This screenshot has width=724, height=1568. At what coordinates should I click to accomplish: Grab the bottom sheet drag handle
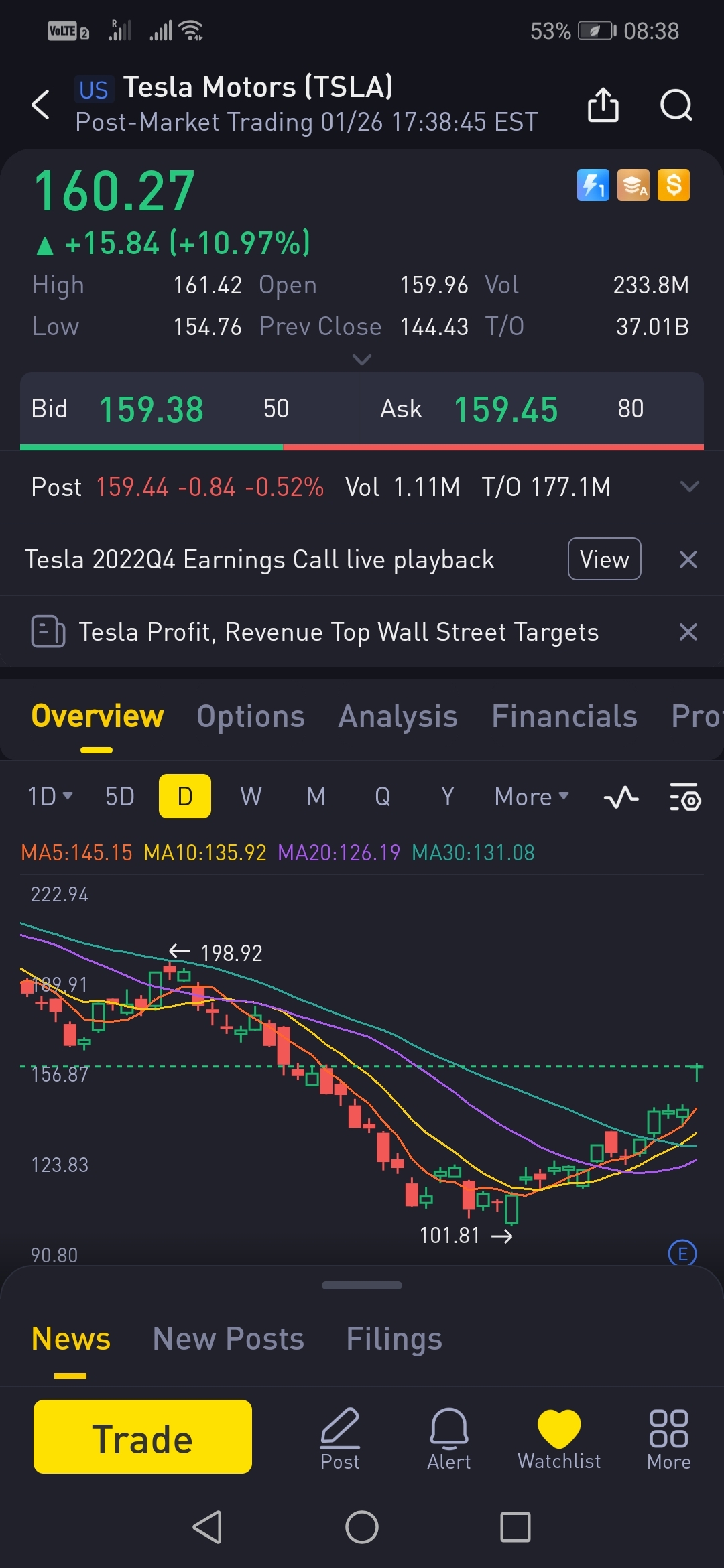362,1285
